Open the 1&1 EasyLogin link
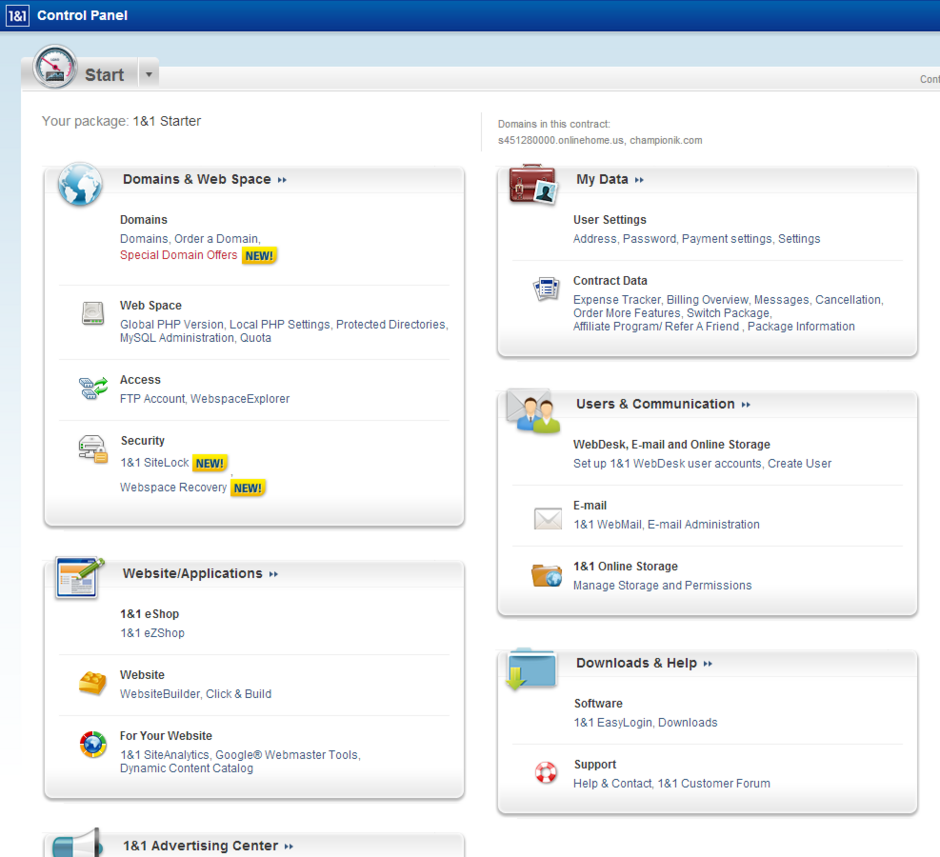 (613, 722)
